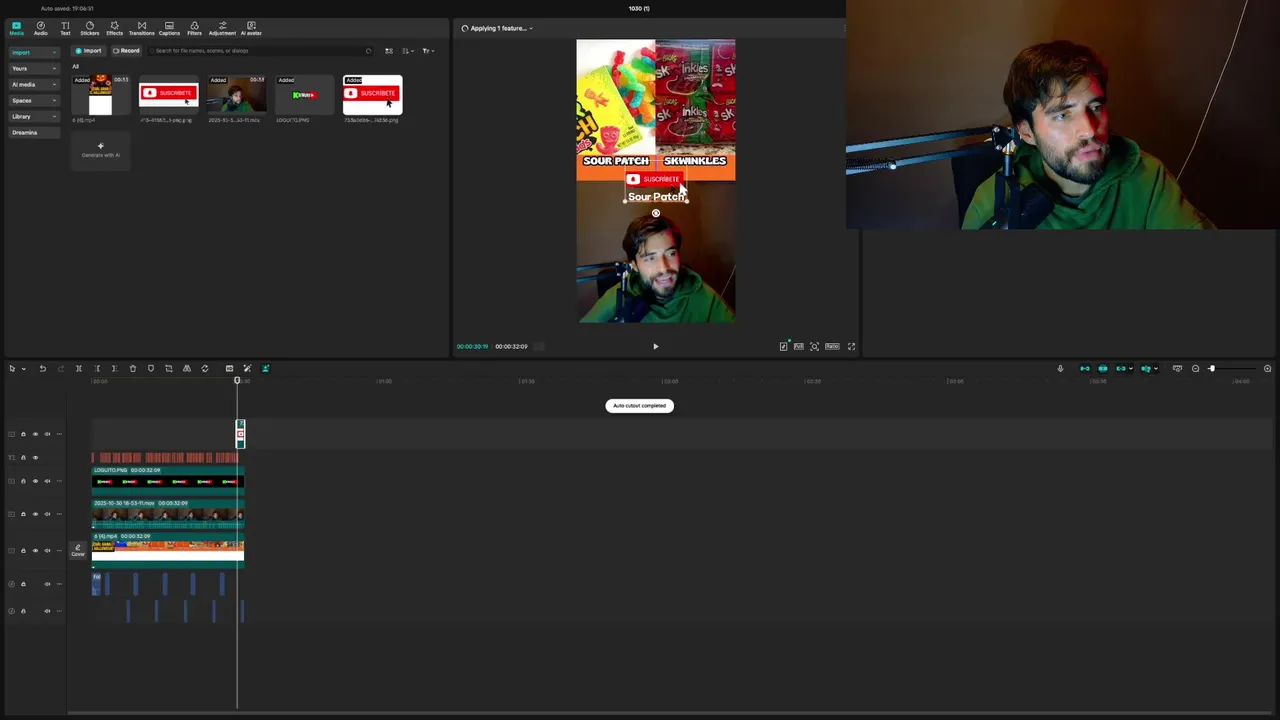This screenshot has width=1280, height=720.
Task: Open the media sort dropdown
Action: pos(408,51)
